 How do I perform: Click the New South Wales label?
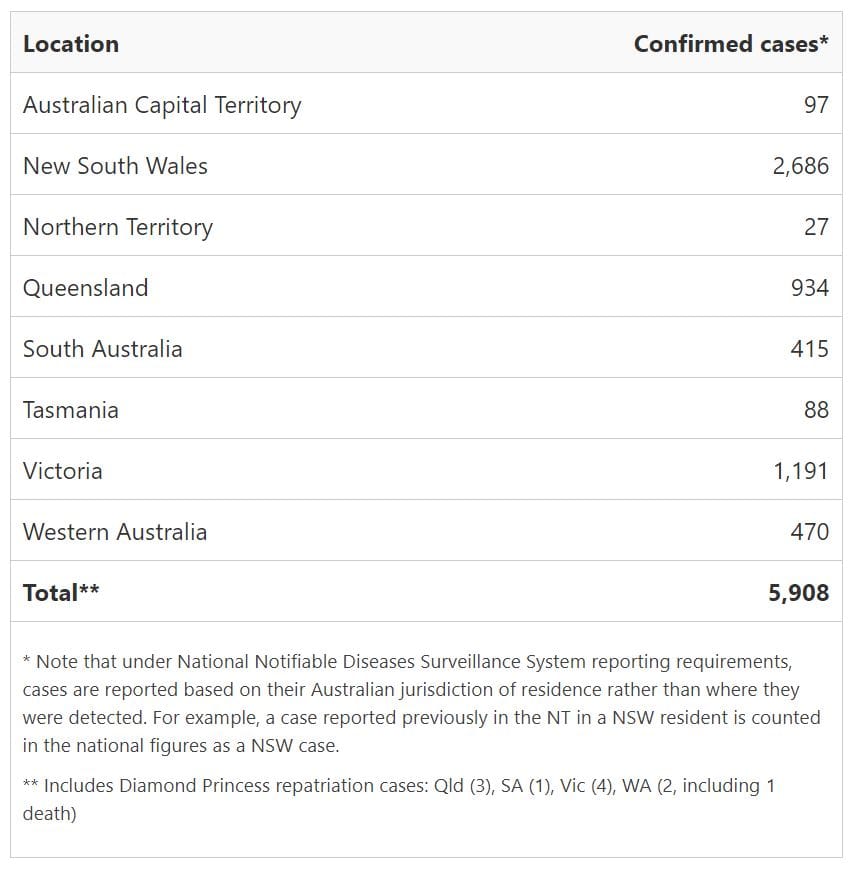pos(113,166)
